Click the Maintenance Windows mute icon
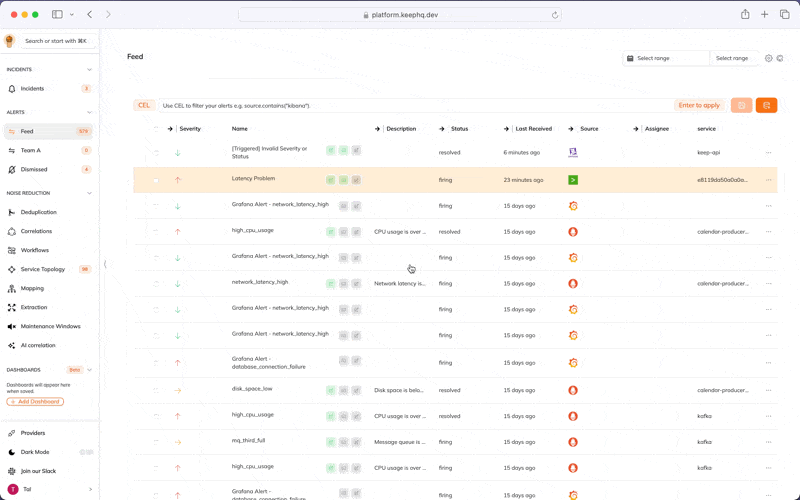Image resolution: width=800 pixels, height=500 pixels. click(x=12, y=326)
